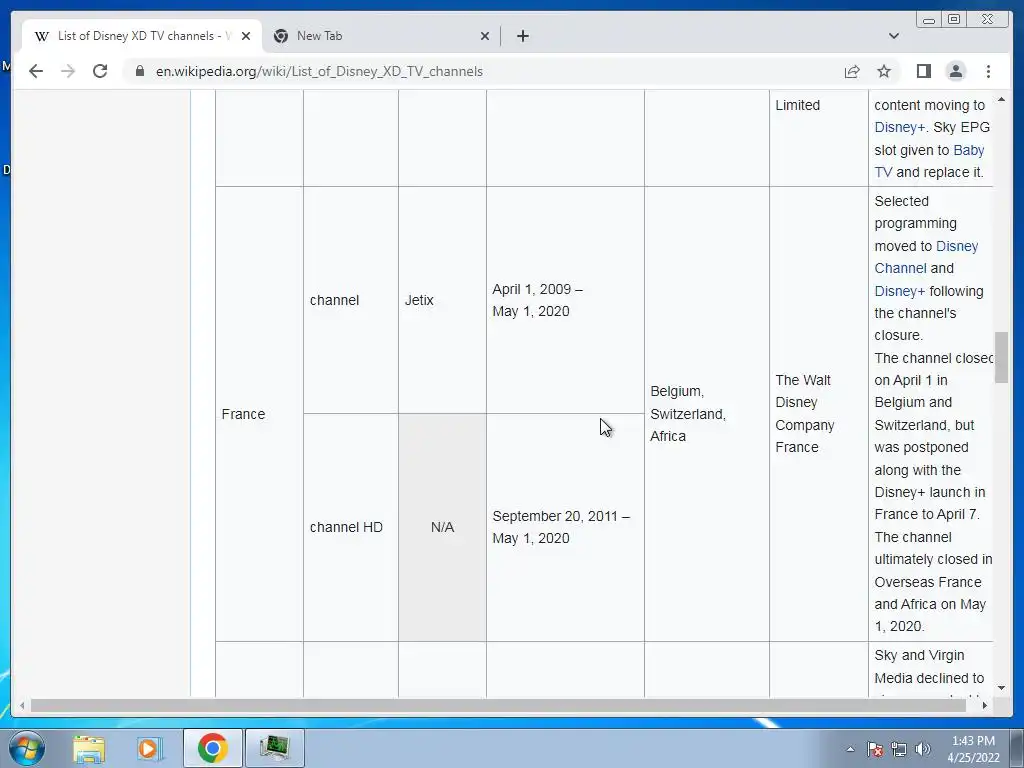Show hidden tray icons arrow

click(850, 749)
